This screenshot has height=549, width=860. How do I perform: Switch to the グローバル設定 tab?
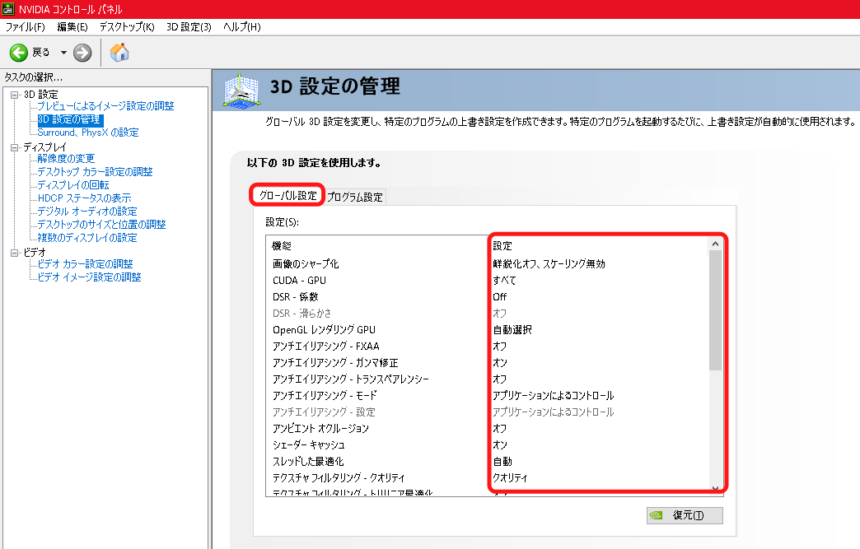click(x=287, y=195)
